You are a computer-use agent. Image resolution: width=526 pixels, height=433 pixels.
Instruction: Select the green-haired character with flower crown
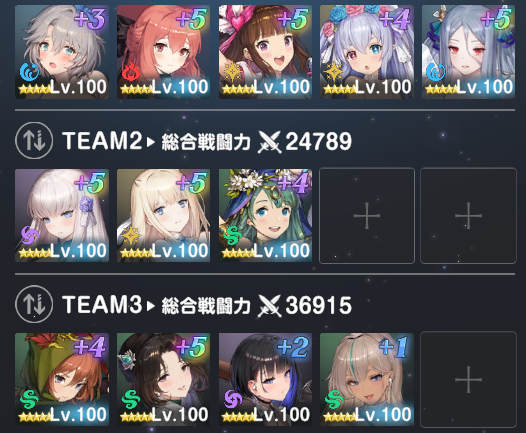(x=265, y=215)
